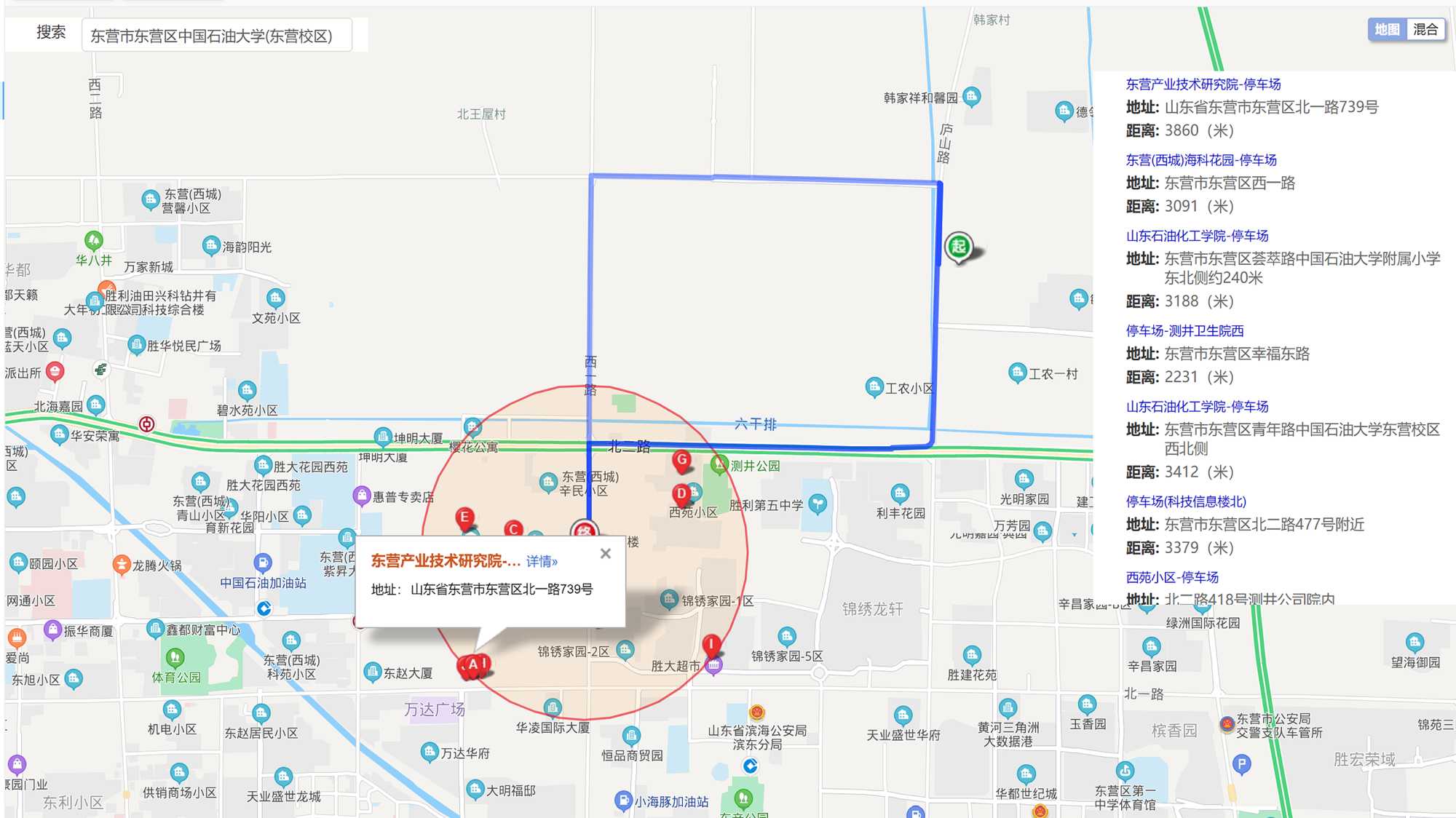Open 东营(西城)海科花园-停车场 result
Image resolution: width=1456 pixels, height=818 pixels.
click(x=1200, y=160)
